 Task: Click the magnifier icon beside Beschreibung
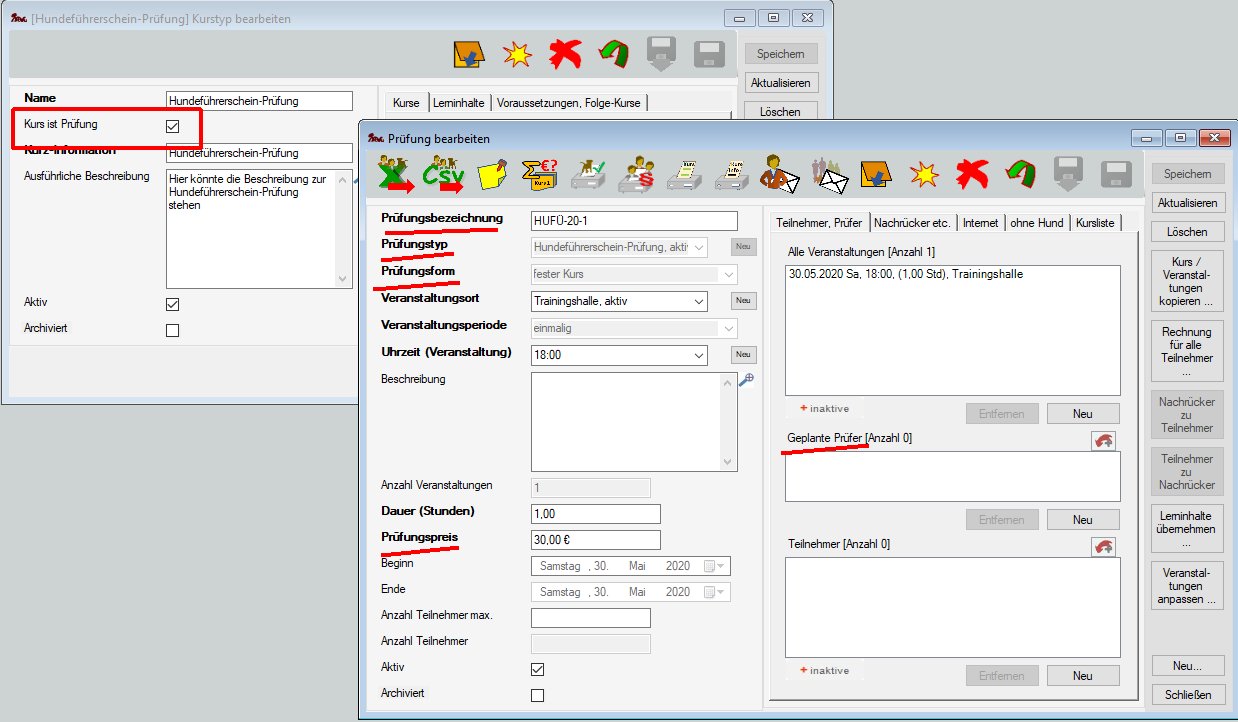(746, 380)
